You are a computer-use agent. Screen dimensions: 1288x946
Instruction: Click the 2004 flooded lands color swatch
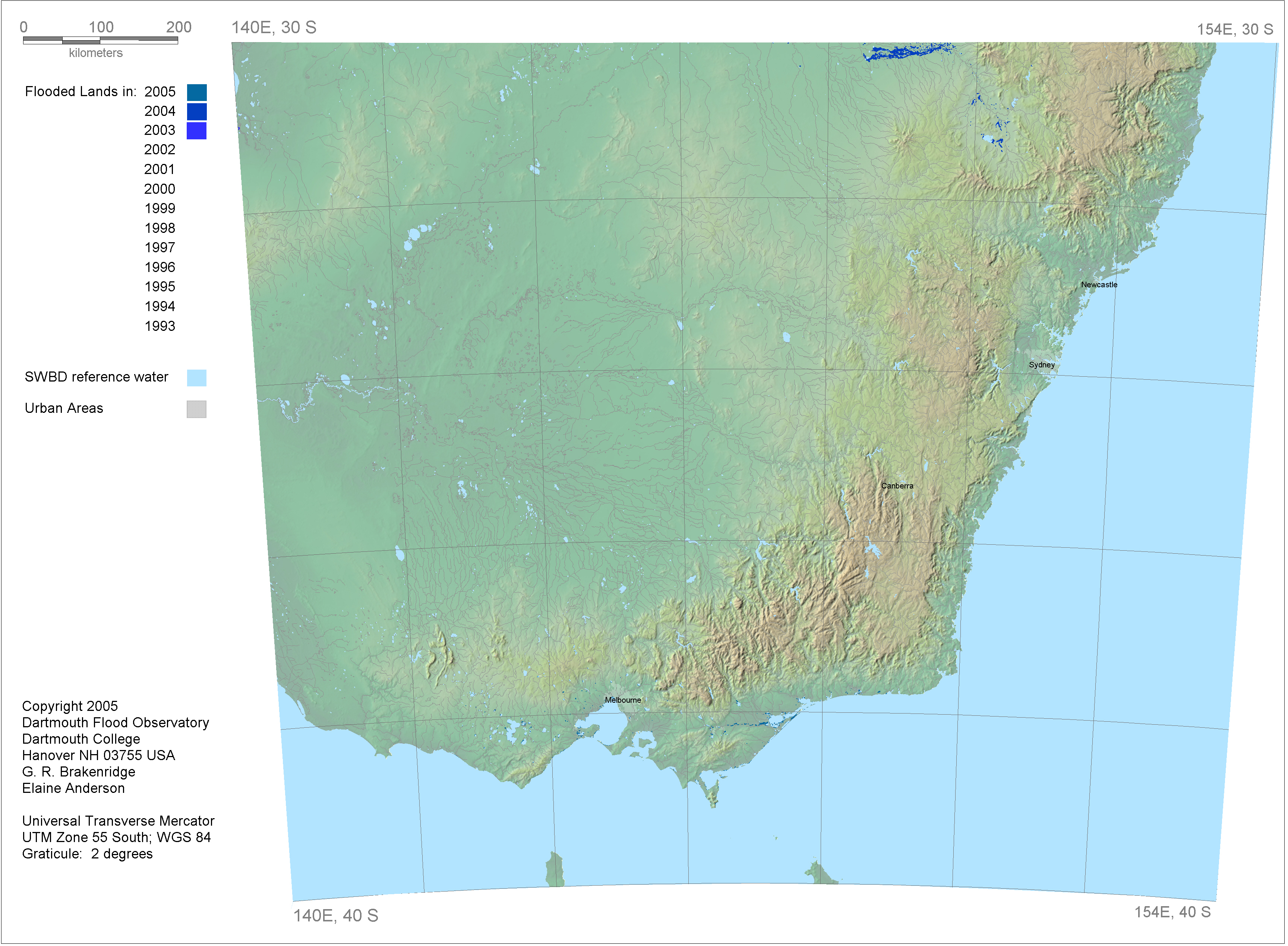click(196, 112)
